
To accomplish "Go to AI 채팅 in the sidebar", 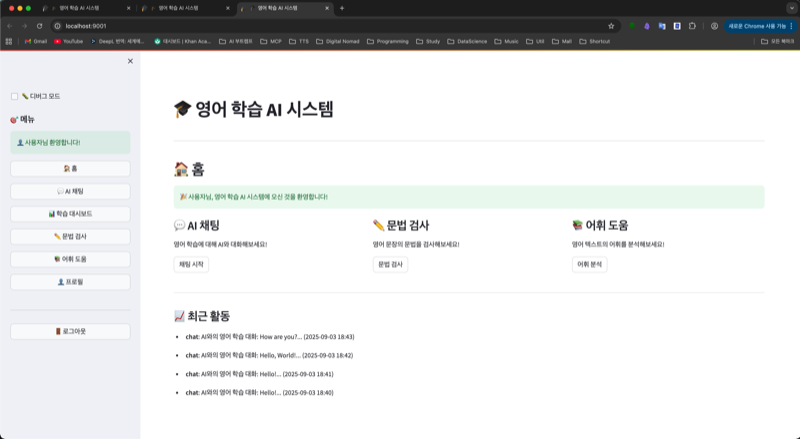I will pyautogui.click(x=70, y=191).
